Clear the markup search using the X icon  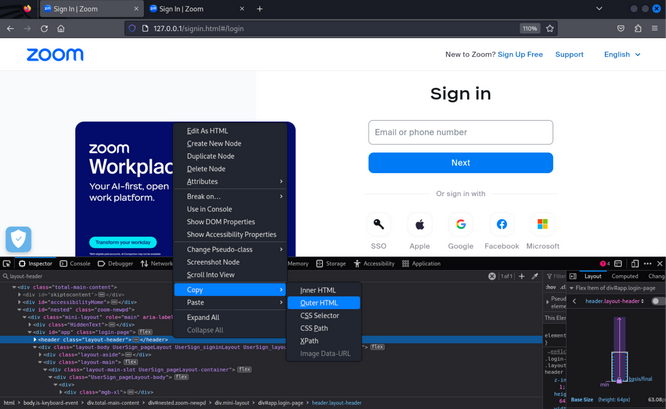tap(492, 276)
